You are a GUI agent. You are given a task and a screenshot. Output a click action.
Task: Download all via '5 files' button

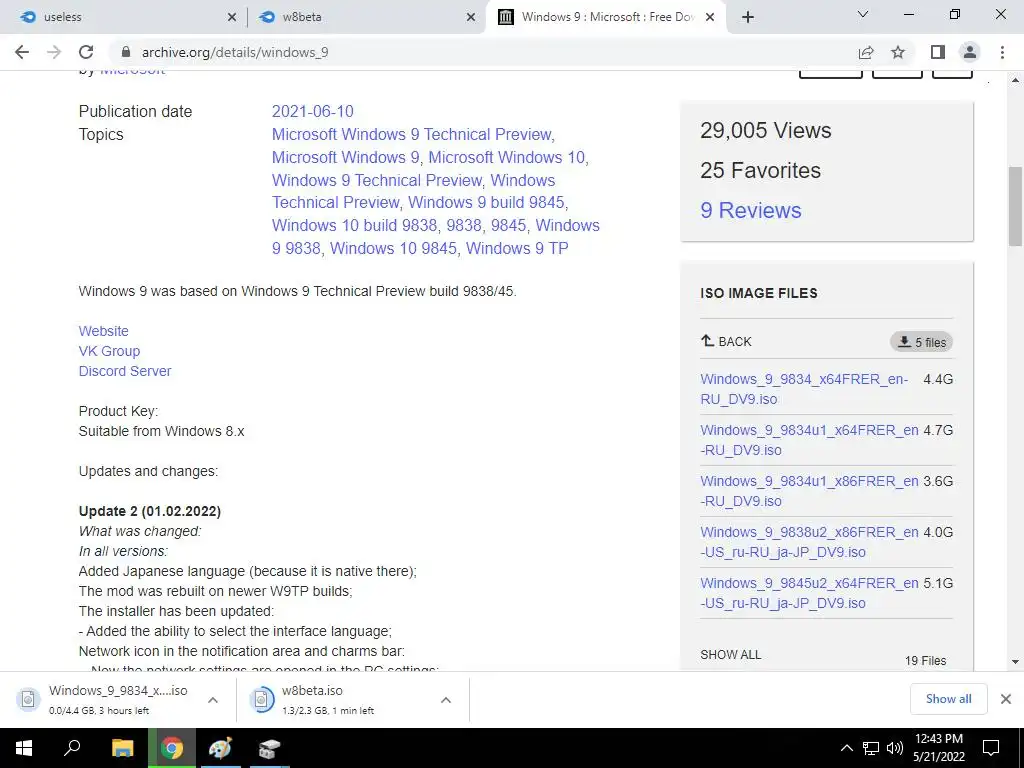[921, 342]
